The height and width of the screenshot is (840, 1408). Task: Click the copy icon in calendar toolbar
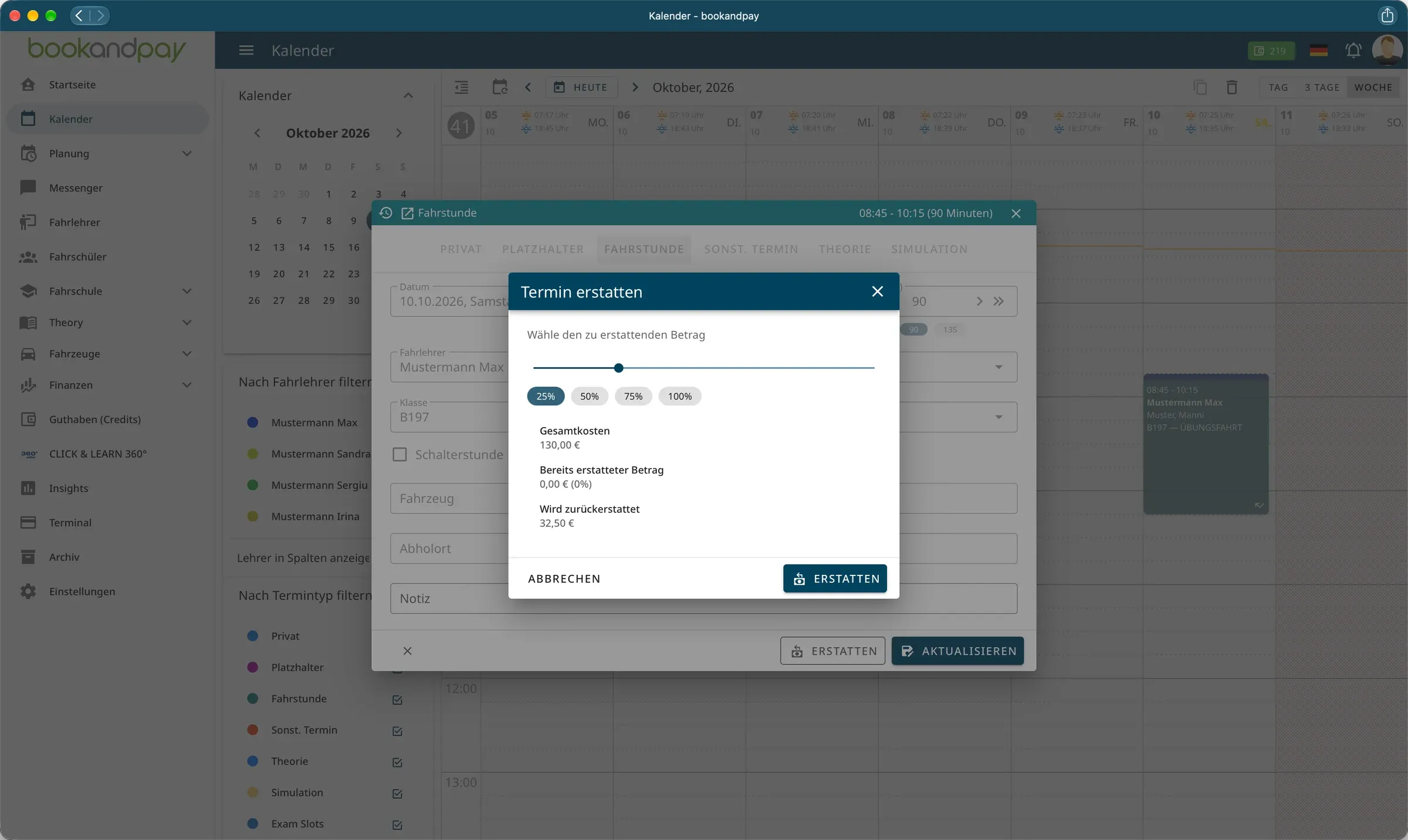1200,87
